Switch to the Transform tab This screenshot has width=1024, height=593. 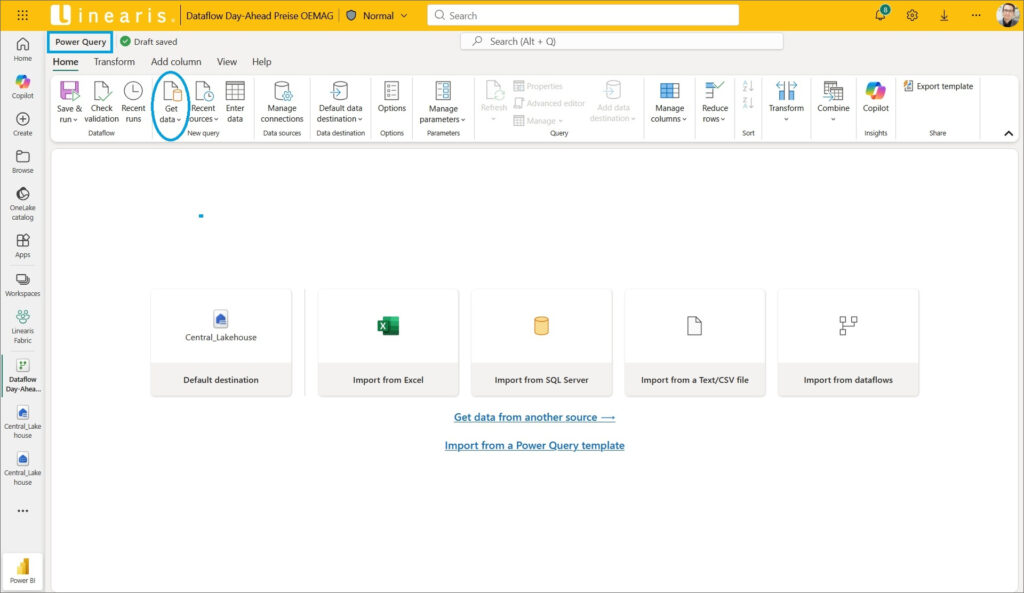[x=114, y=62]
